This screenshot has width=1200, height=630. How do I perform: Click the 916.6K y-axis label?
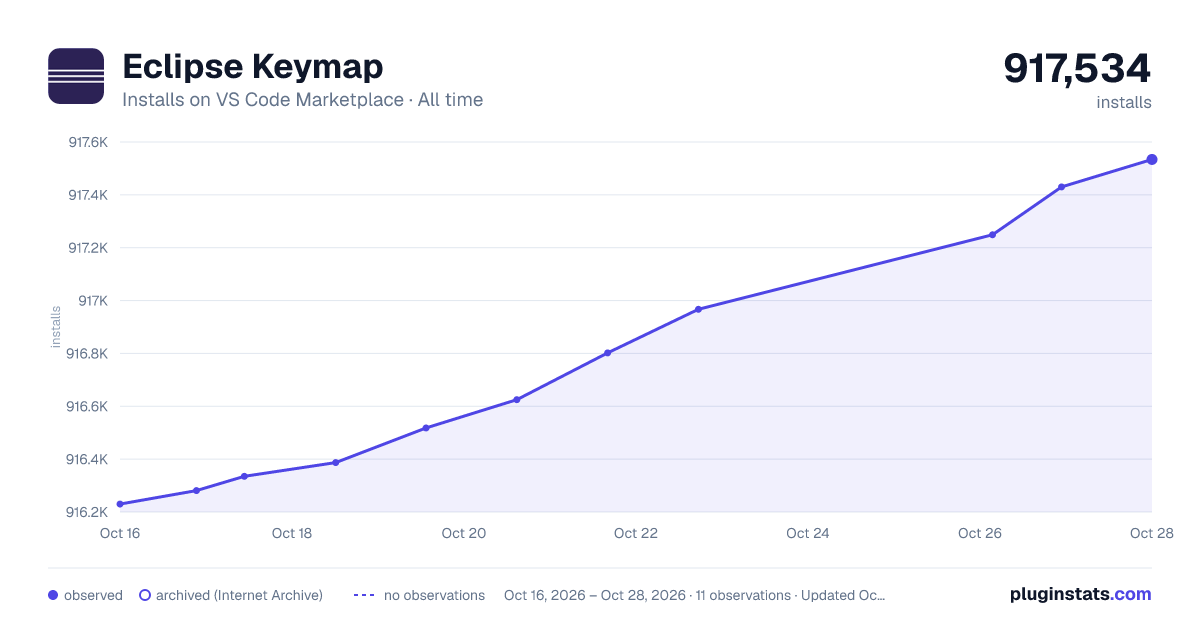tap(87, 406)
